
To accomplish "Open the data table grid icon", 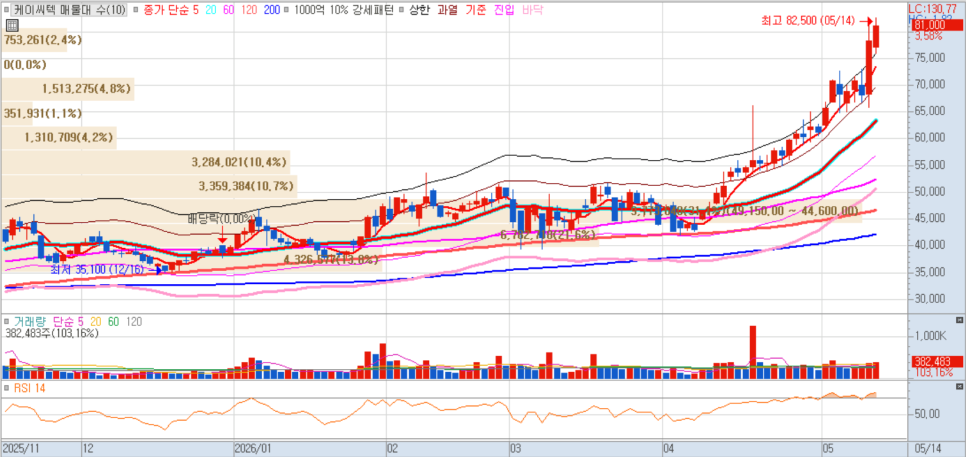I will (11, 25).
